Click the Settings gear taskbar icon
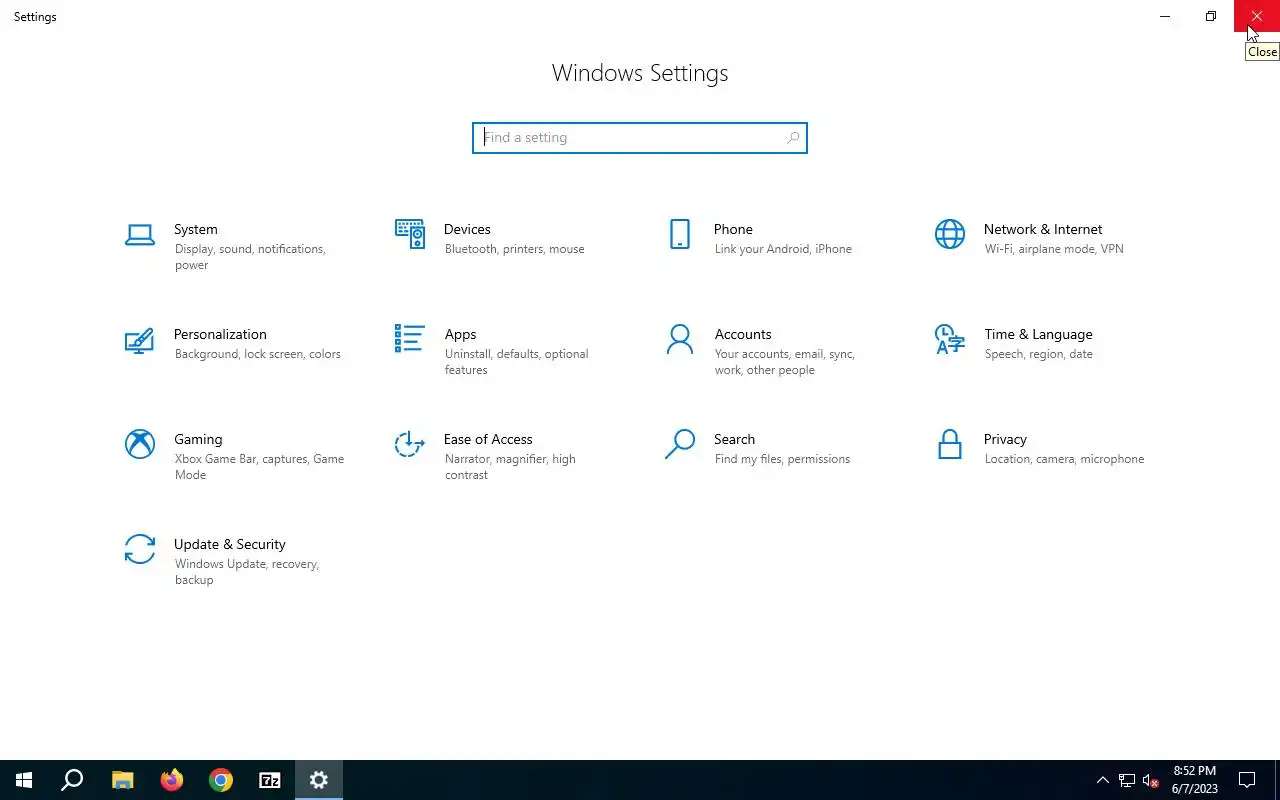 point(319,780)
